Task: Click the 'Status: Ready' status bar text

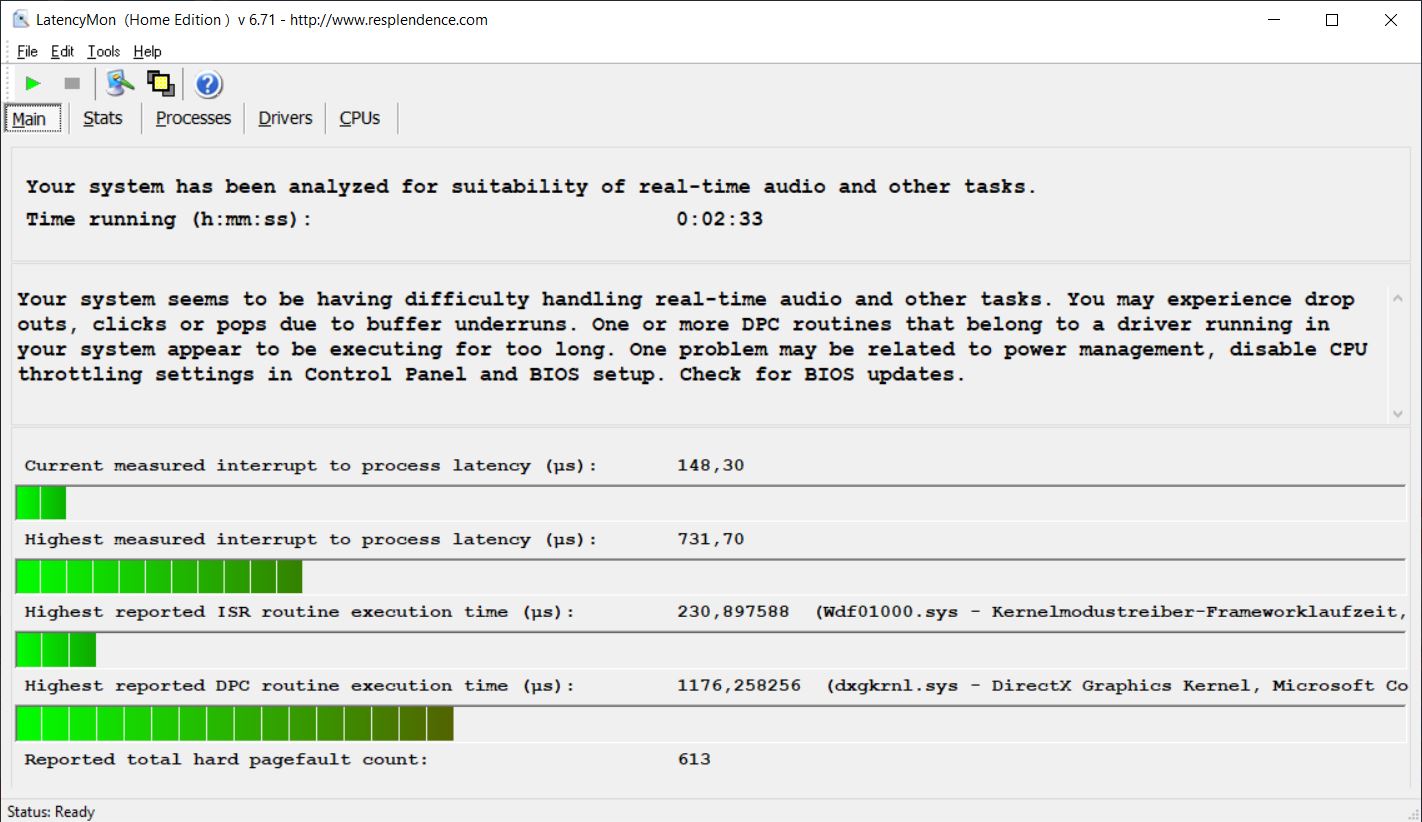Action: (x=51, y=811)
